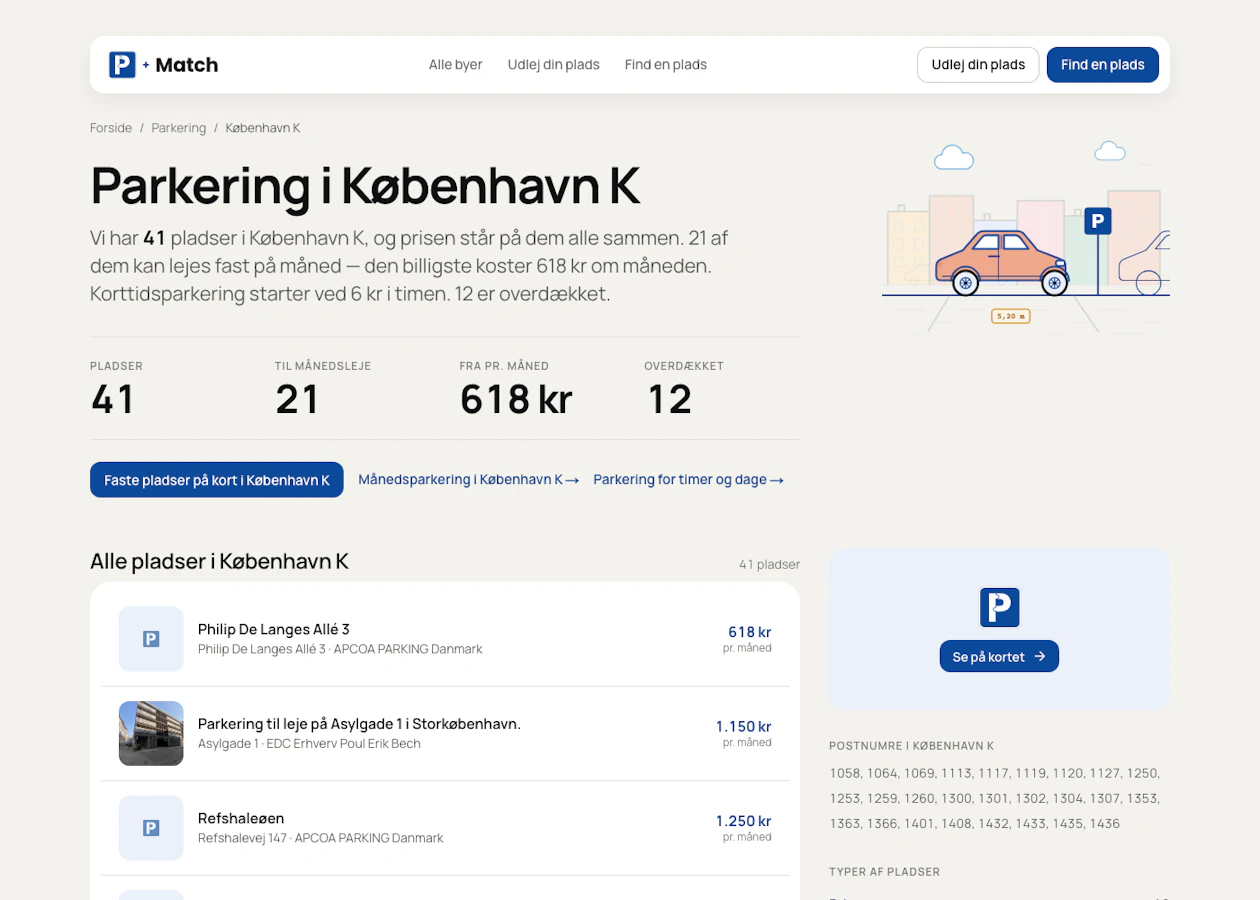
Task: Open Parkering for timer og dage link
Action: [688, 480]
